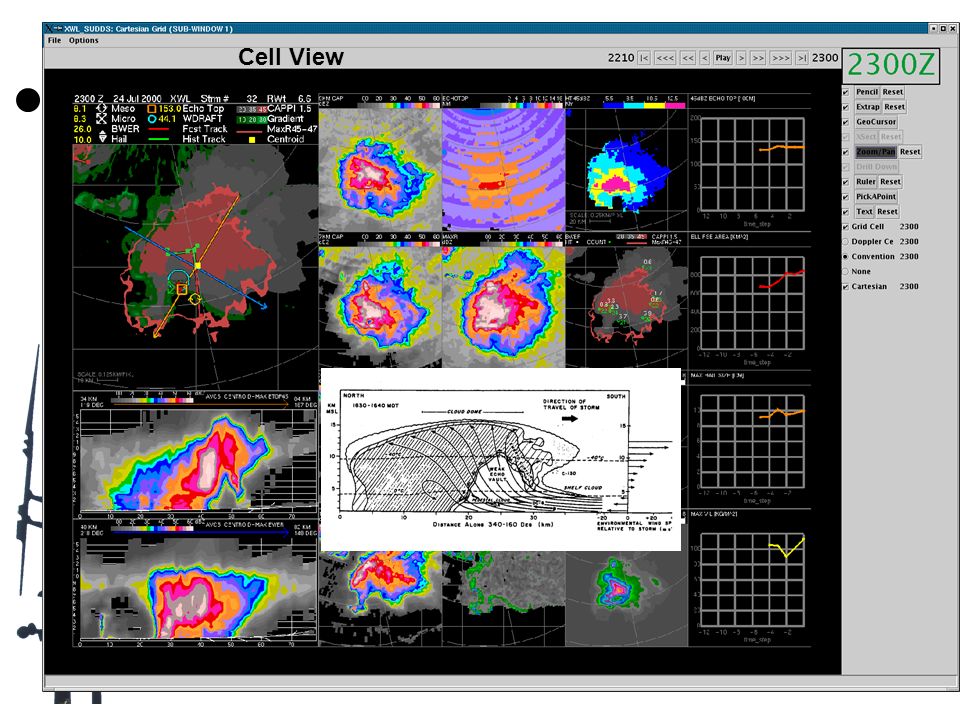This screenshot has width=960, height=720.
Task: Start the radar animation with Play
Action: pyautogui.click(x=723, y=58)
